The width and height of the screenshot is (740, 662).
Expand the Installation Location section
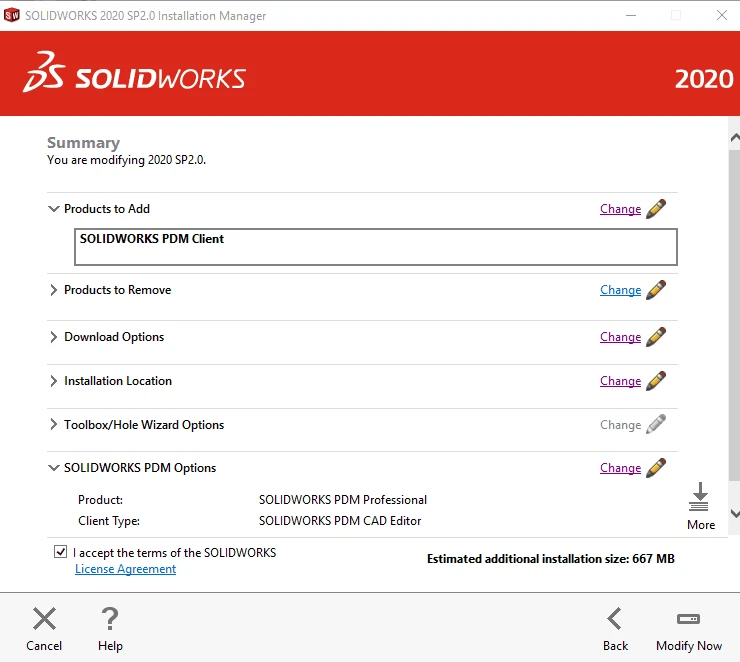[x=54, y=381]
